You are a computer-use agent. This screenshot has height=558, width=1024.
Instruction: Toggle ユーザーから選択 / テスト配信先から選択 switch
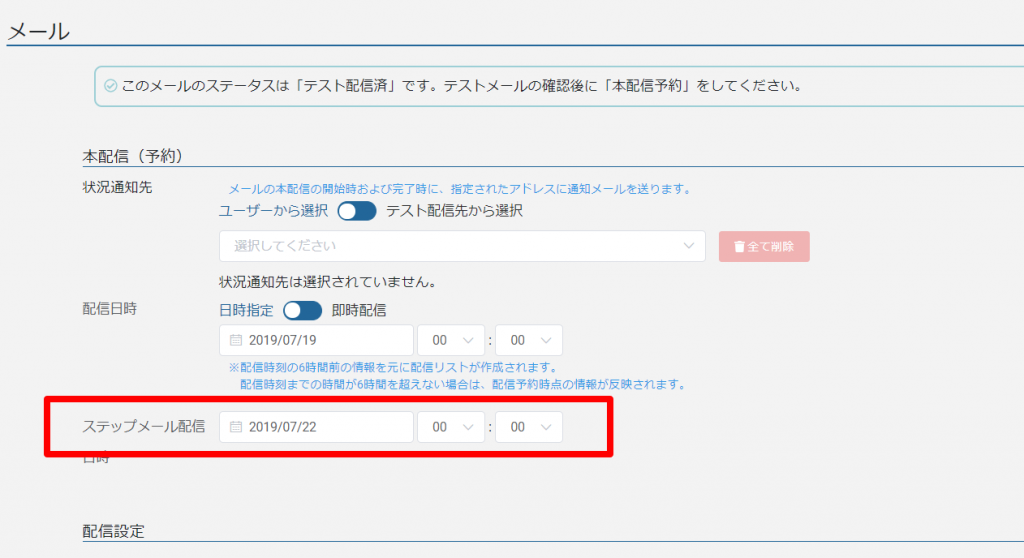click(x=357, y=211)
